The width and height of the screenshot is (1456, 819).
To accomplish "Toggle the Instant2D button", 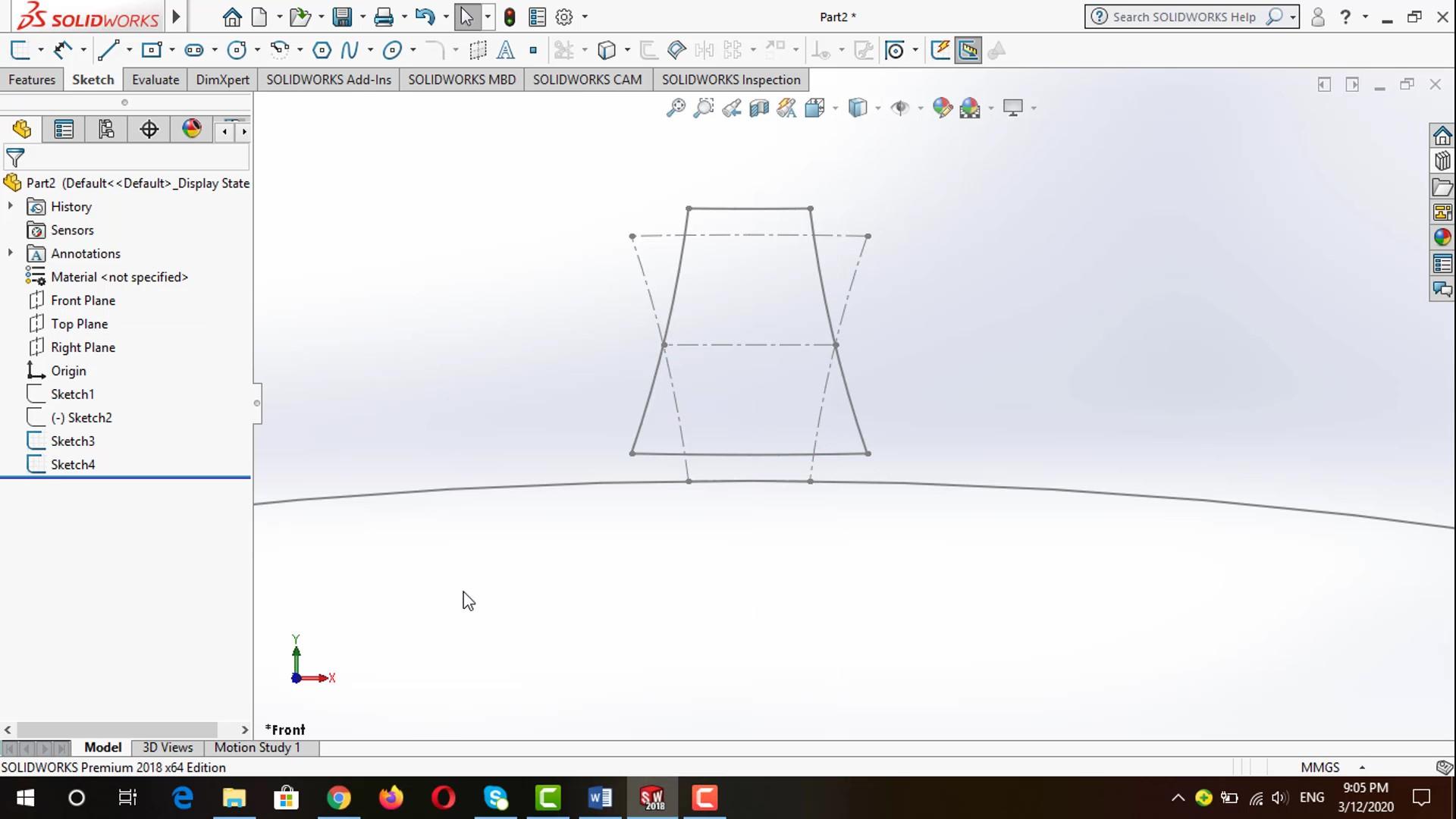I will click(x=968, y=51).
